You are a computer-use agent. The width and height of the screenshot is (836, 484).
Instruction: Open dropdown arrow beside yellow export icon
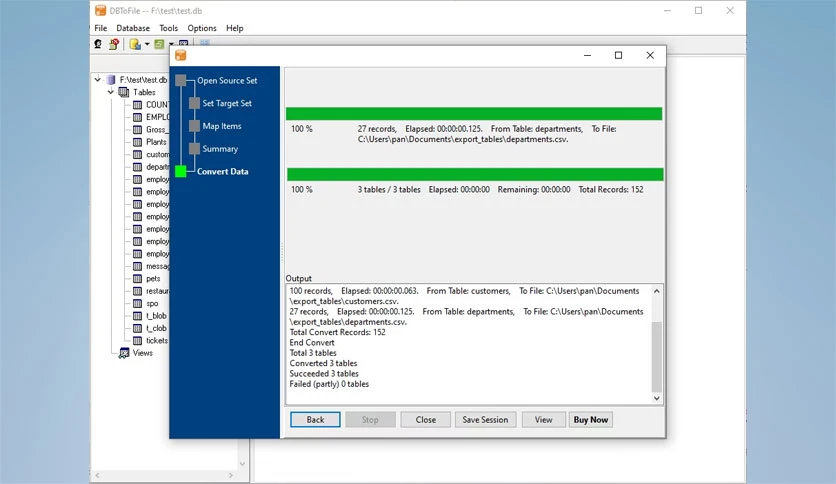[147, 44]
